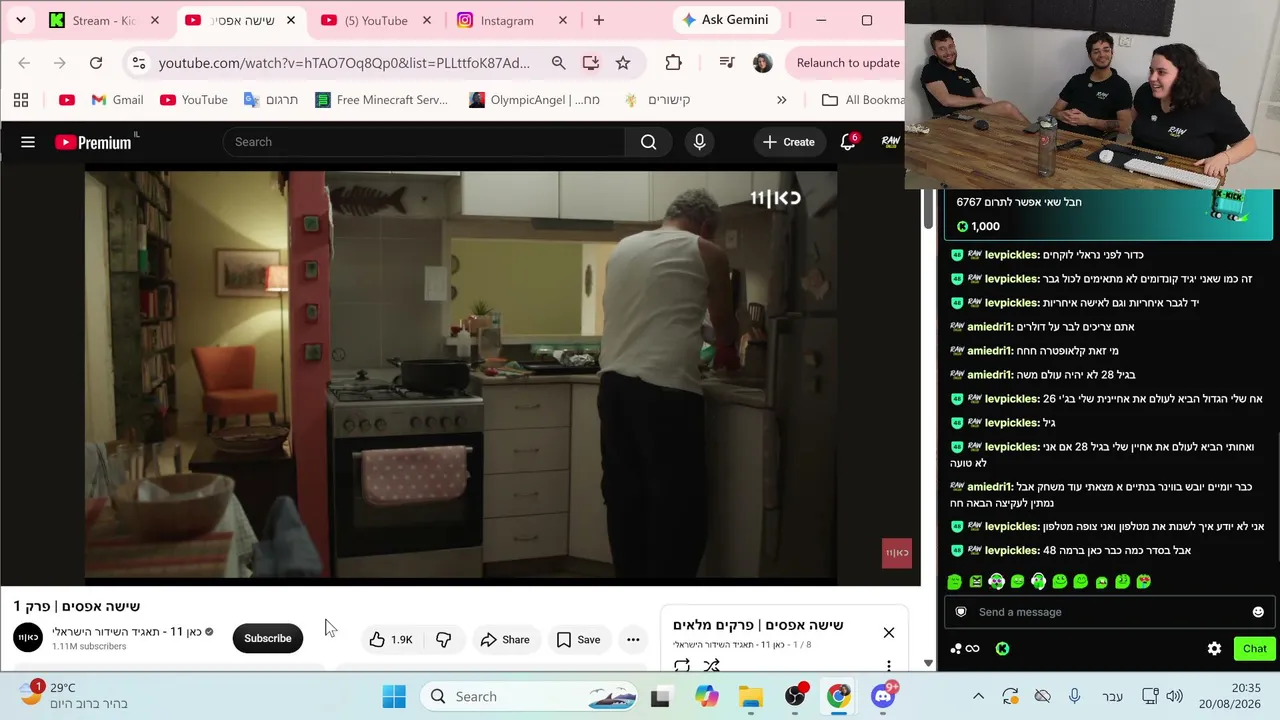This screenshot has width=1280, height=720.
Task: Open Discord from the taskbar
Action: coord(883,697)
